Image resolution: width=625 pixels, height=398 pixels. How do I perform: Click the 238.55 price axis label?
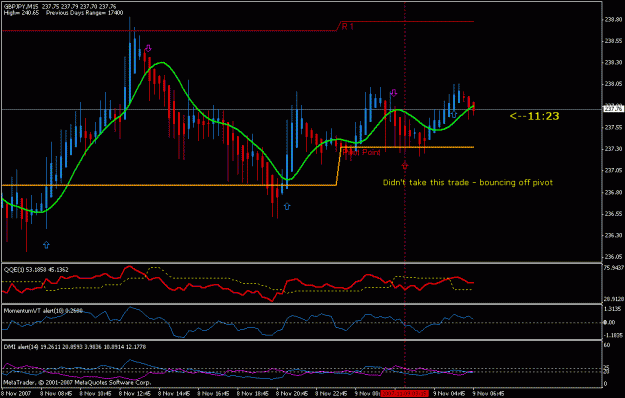click(x=613, y=41)
